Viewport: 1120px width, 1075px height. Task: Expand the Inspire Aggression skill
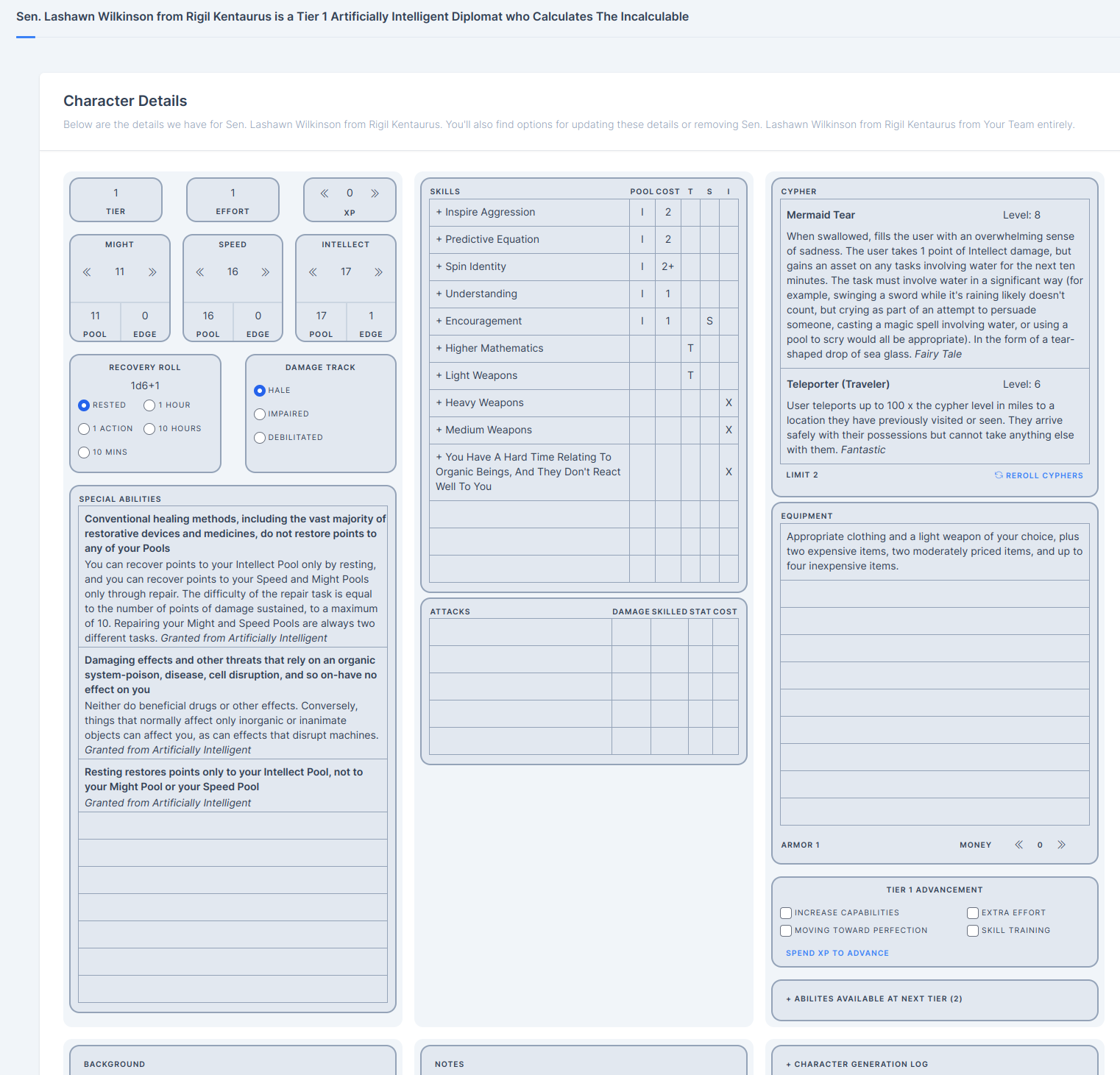[486, 212]
